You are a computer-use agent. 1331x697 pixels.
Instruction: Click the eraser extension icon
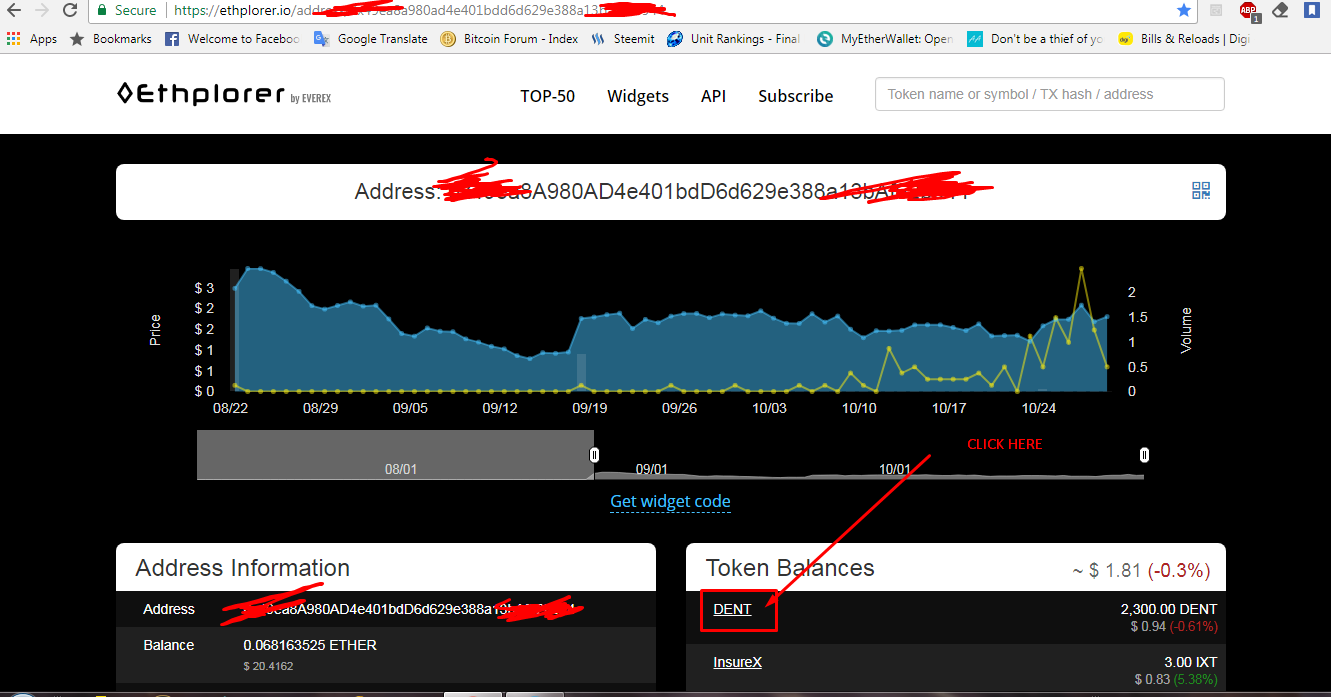(1279, 10)
